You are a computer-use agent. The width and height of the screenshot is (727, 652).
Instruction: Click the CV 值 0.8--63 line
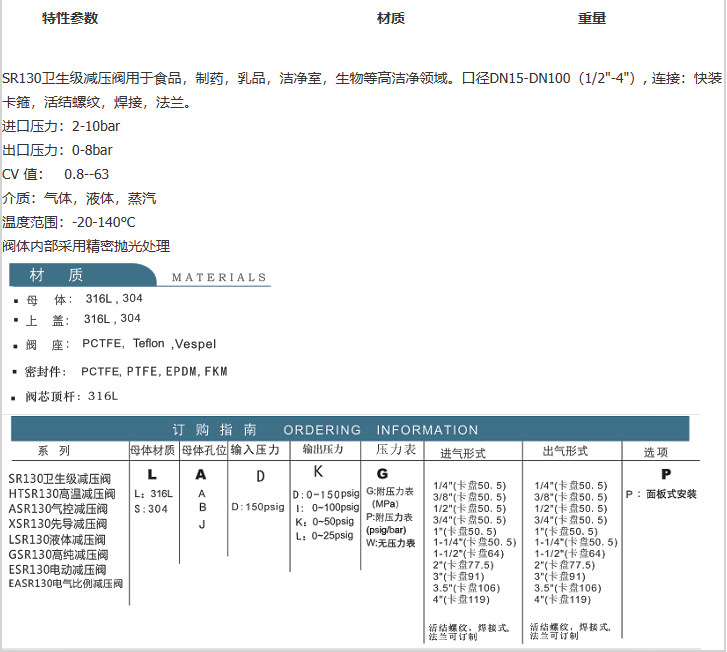click(x=55, y=174)
